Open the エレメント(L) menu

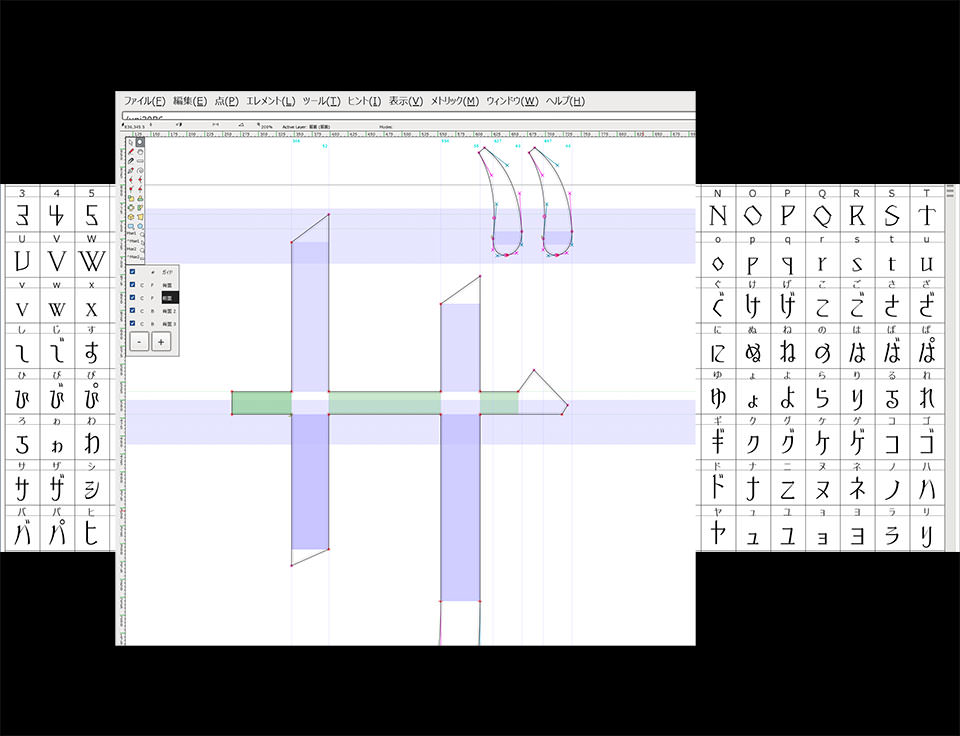270,101
